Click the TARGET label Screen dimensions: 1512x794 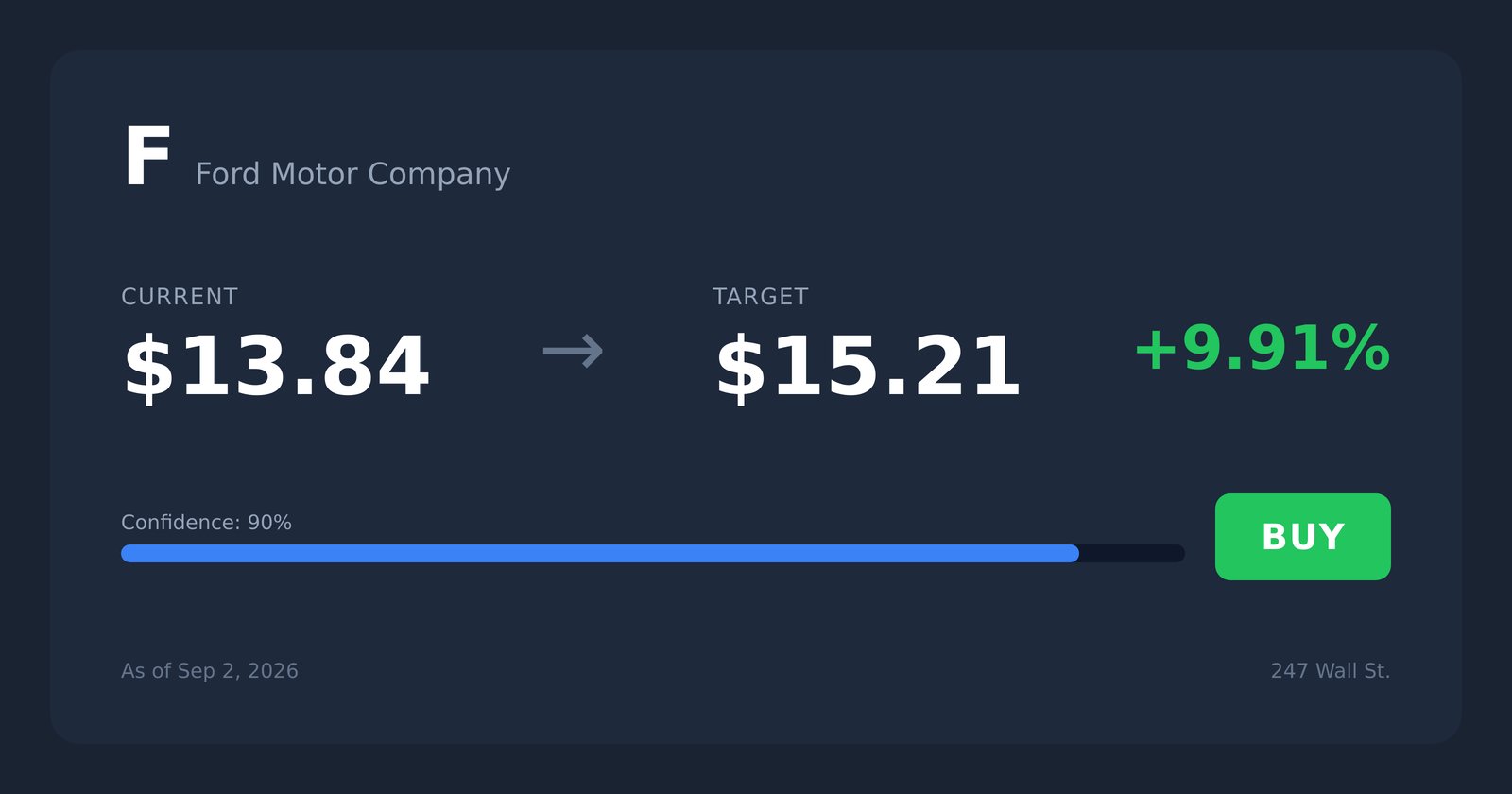(761, 297)
